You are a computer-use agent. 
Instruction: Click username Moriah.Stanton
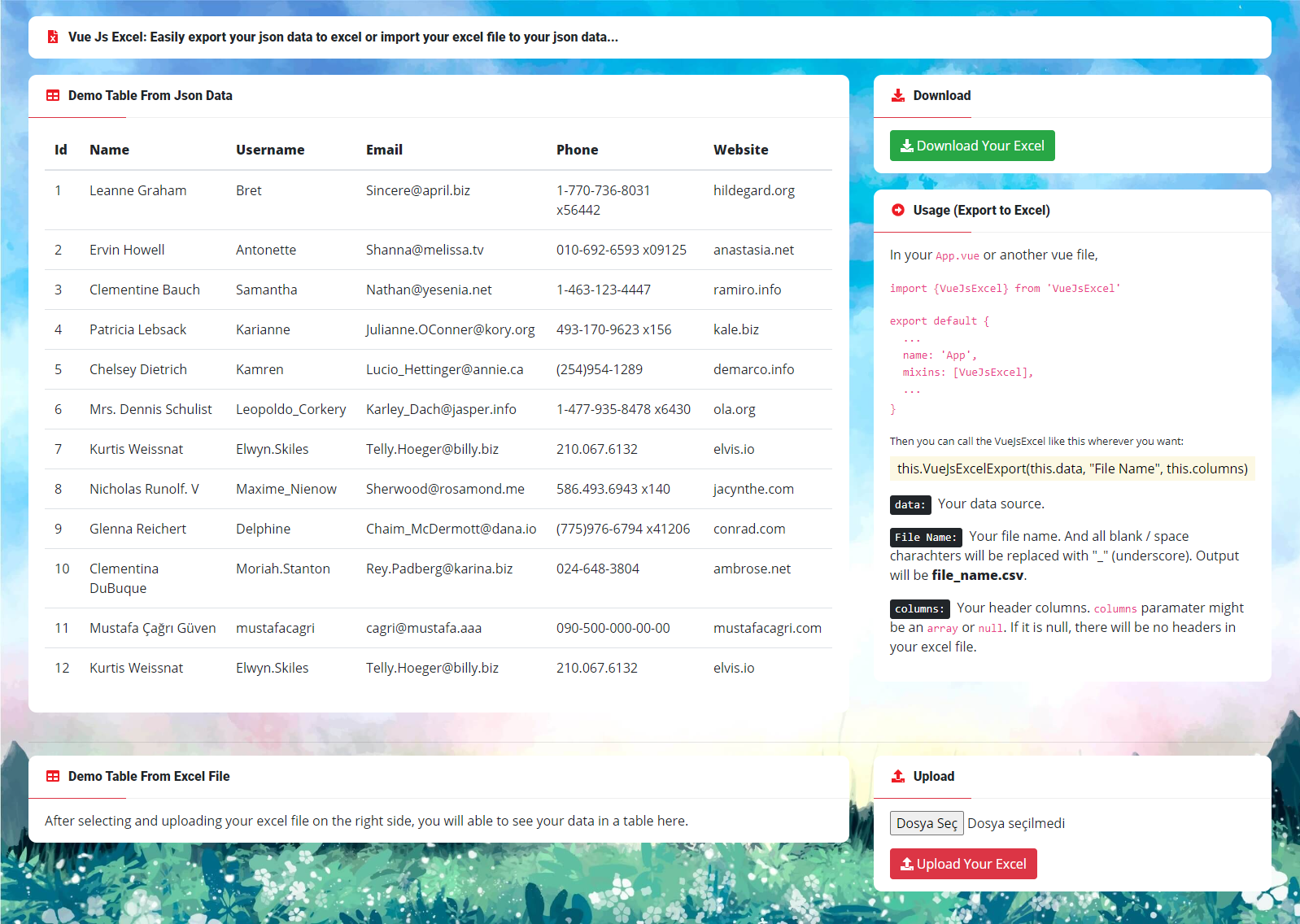click(283, 569)
